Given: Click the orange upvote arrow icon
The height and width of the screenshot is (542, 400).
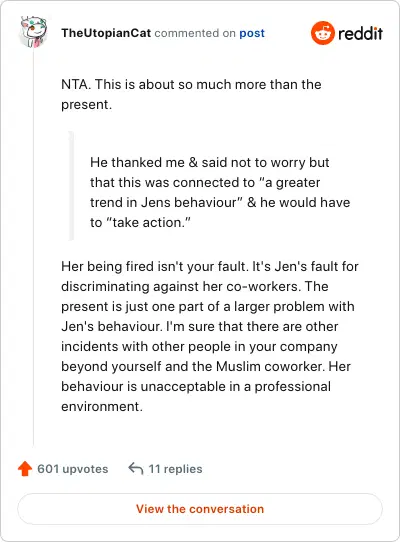Looking at the screenshot, I should (x=25, y=469).
